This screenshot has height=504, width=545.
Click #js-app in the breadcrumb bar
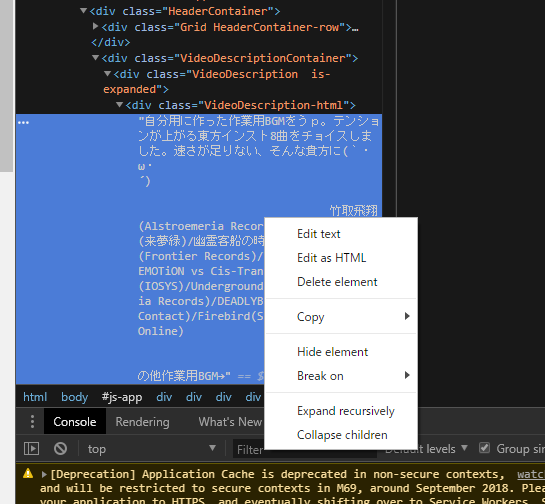click(x=122, y=397)
